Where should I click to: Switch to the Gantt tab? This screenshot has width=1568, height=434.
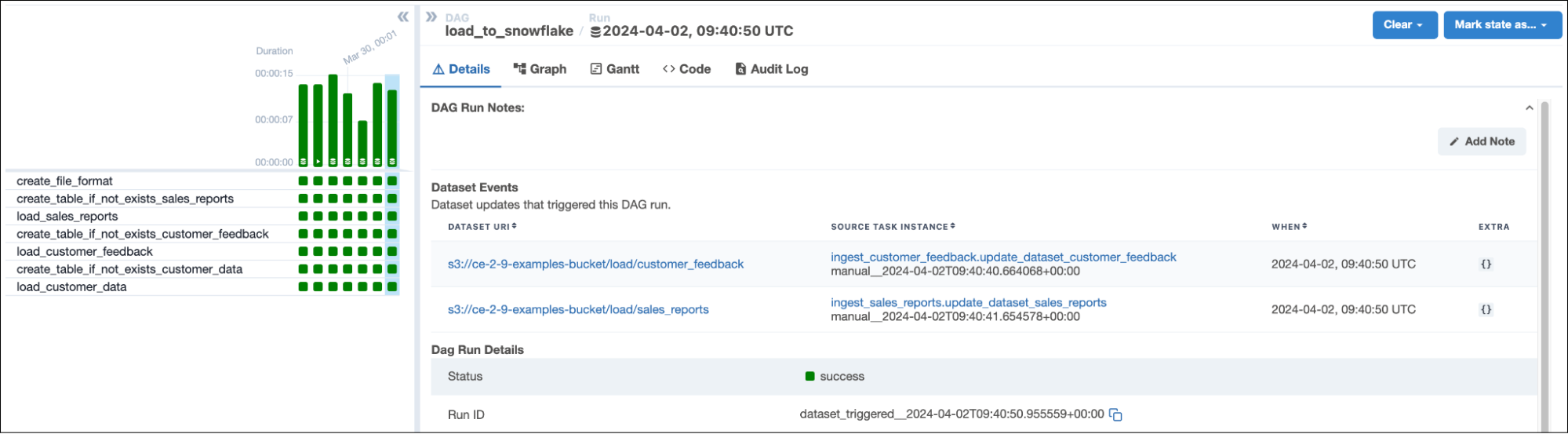click(x=615, y=69)
